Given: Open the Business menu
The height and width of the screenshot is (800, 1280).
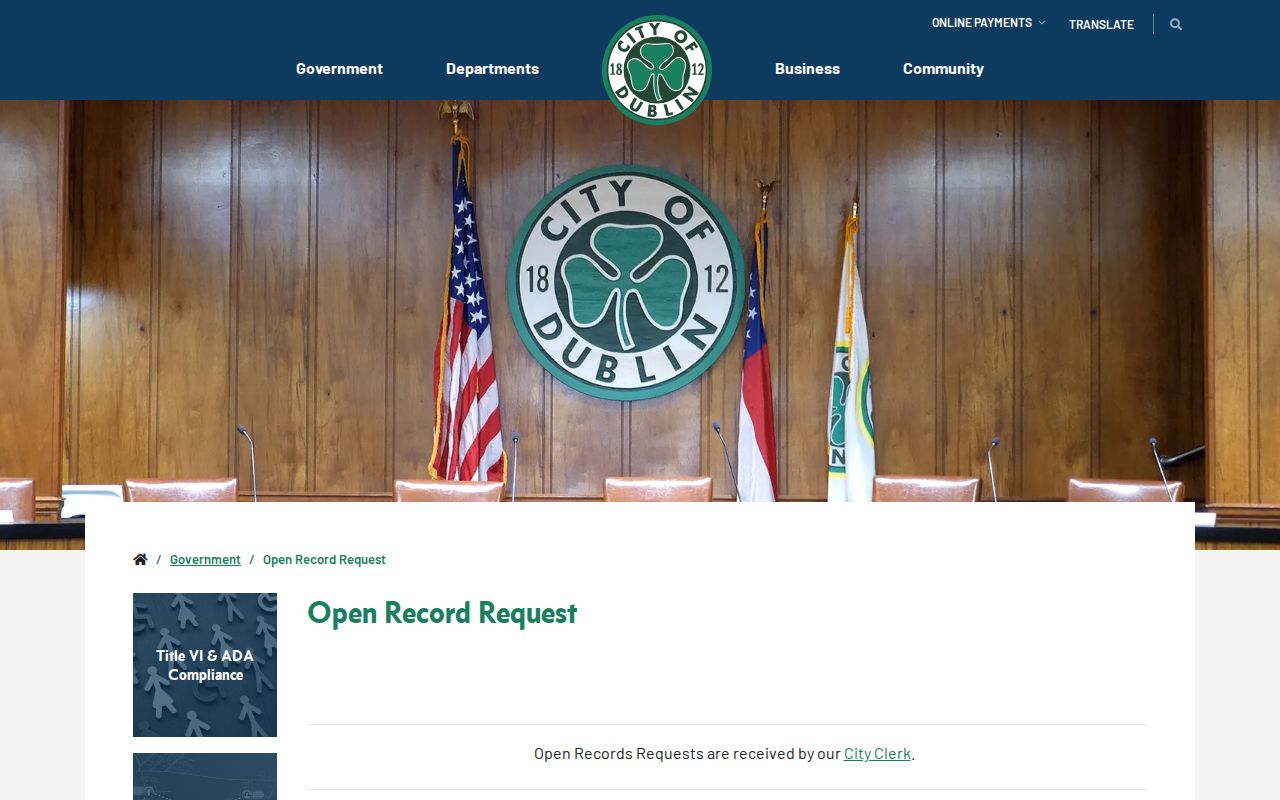Looking at the screenshot, I should click(807, 68).
